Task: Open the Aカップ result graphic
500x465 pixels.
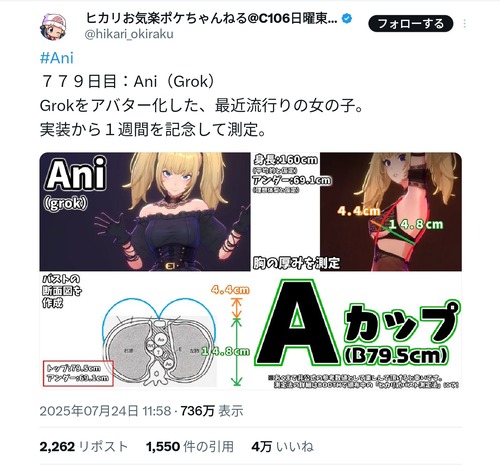Action: click(x=357, y=330)
